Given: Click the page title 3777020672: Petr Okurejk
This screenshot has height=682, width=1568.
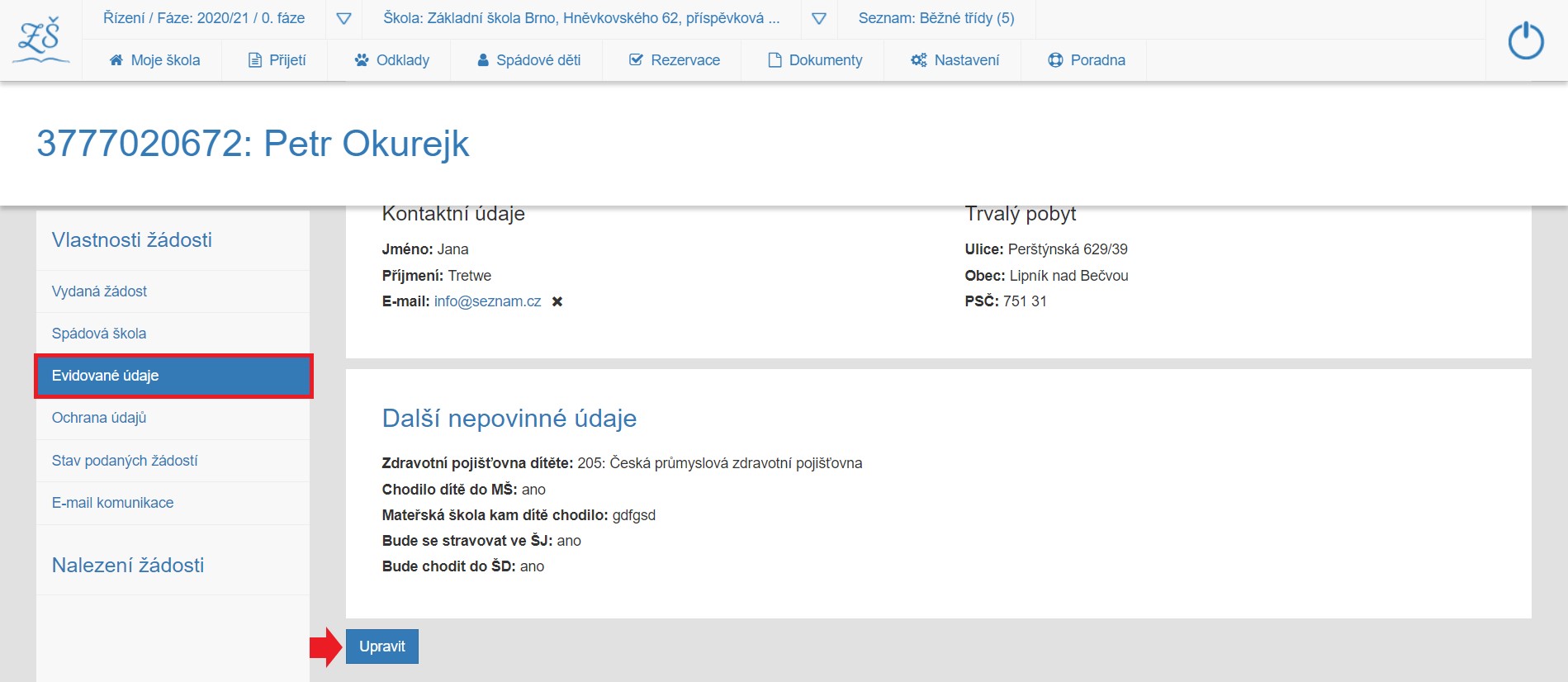Looking at the screenshot, I should [253, 144].
